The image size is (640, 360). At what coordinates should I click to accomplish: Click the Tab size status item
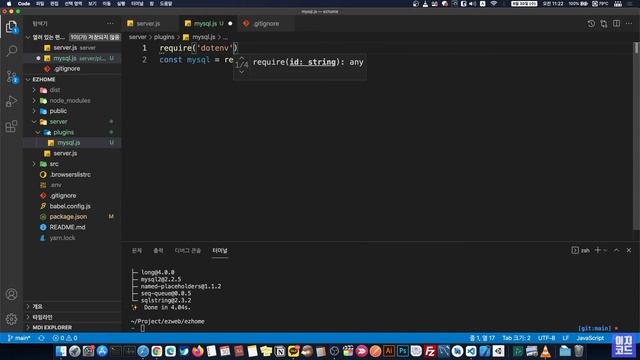coord(516,338)
